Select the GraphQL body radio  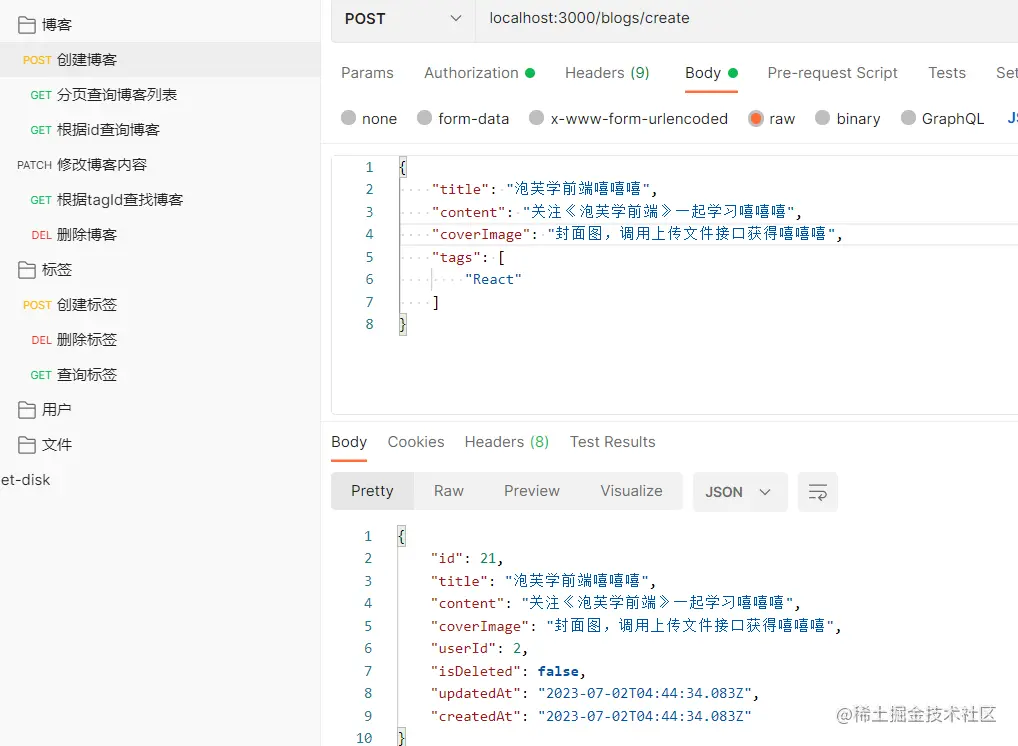coord(908,118)
